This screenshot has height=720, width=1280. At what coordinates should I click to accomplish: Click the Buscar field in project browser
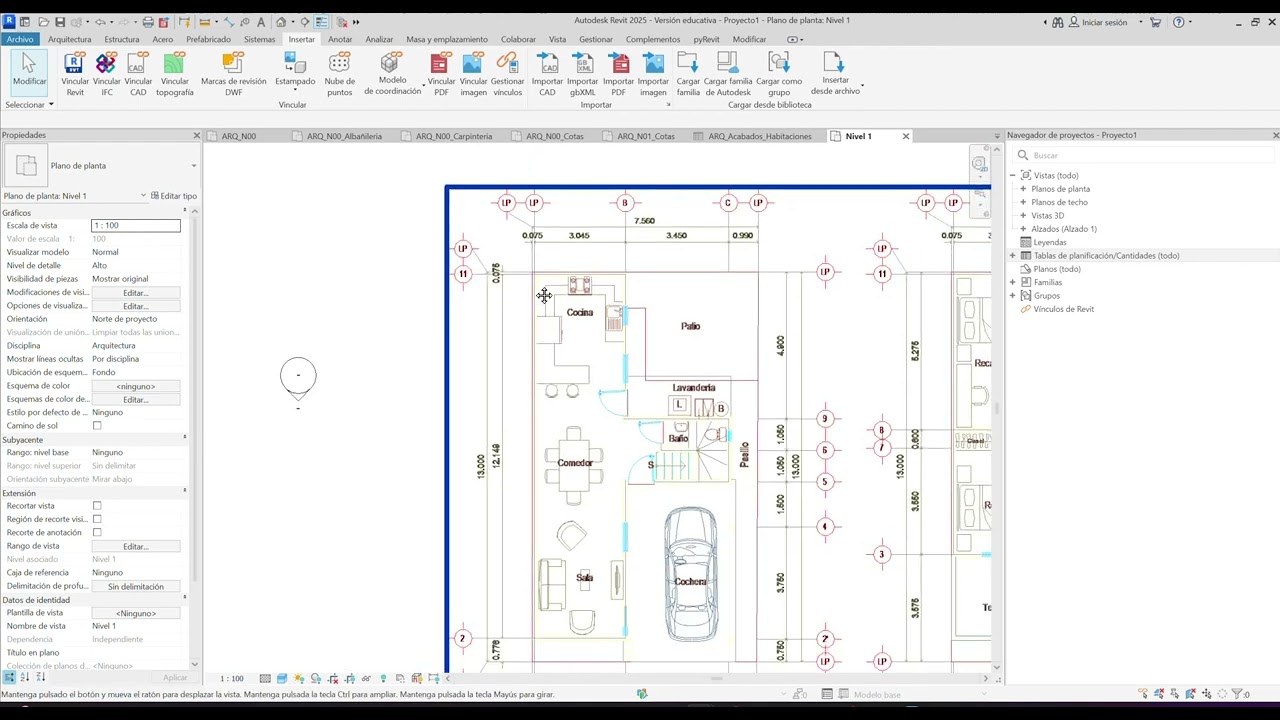[1144, 155]
